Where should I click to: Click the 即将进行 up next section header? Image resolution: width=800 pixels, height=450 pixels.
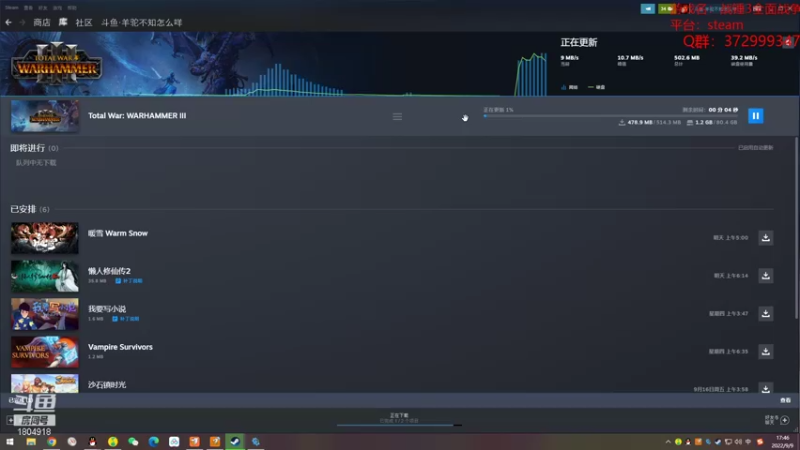pos(34,148)
